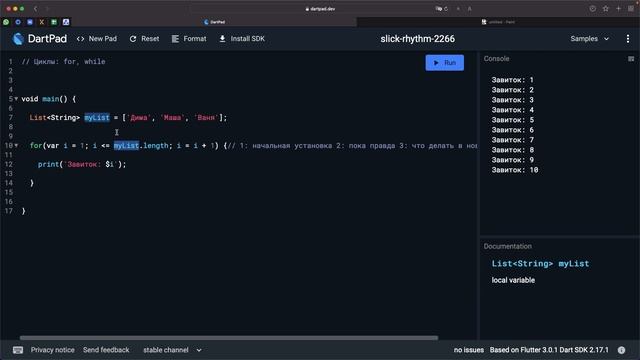This screenshot has height=360, width=640.
Task: Reload the page with the refresh icon
Action: tap(446, 9)
